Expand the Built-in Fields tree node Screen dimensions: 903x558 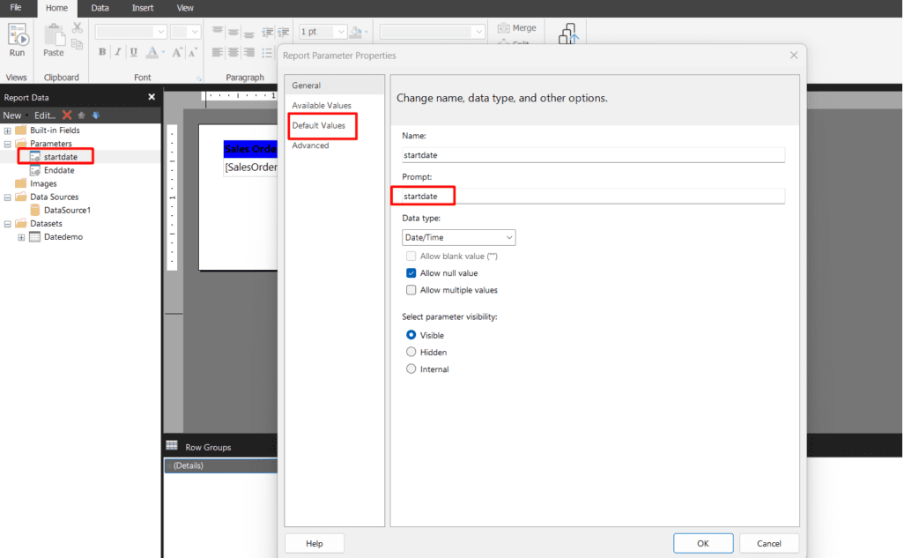[x=8, y=130]
